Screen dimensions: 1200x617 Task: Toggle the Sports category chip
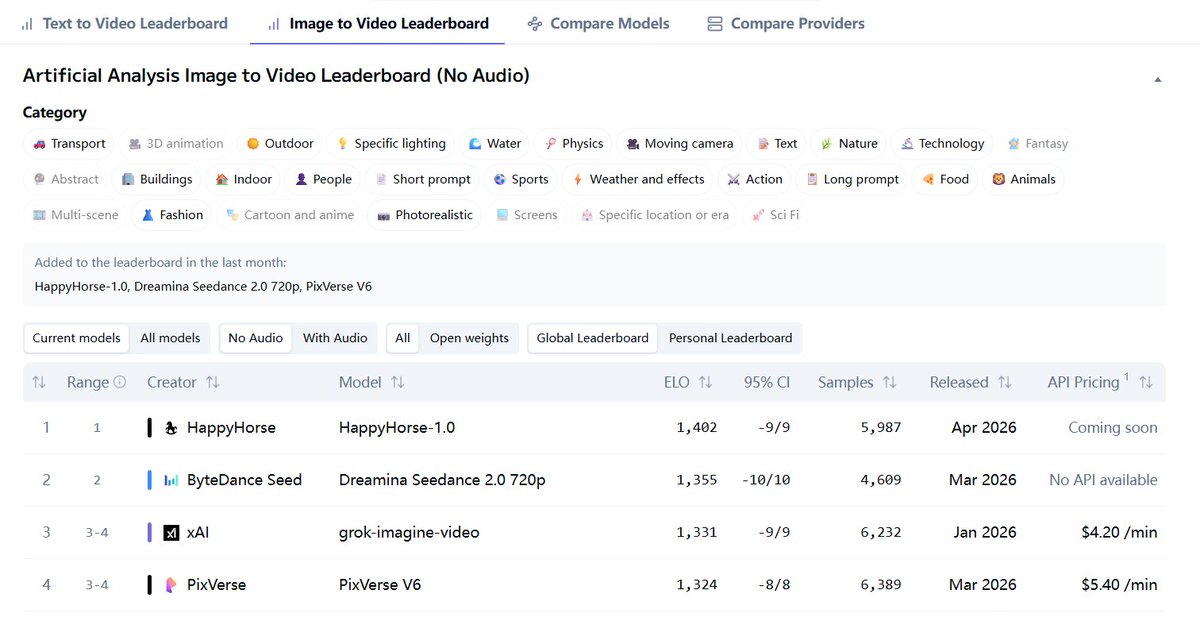coord(521,179)
